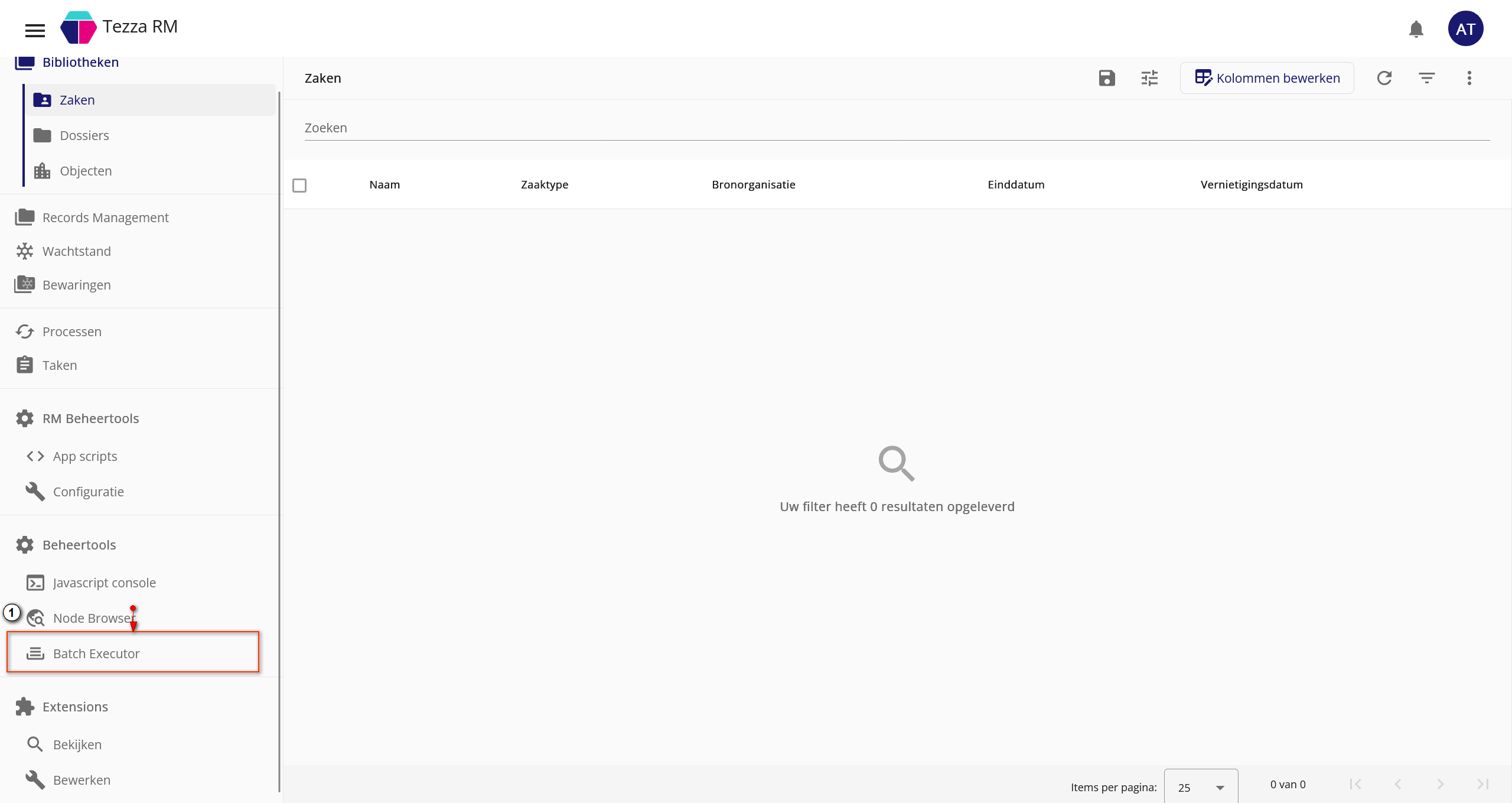Click the save filter disk icon
The width and height of the screenshot is (1512, 803).
[x=1107, y=78]
